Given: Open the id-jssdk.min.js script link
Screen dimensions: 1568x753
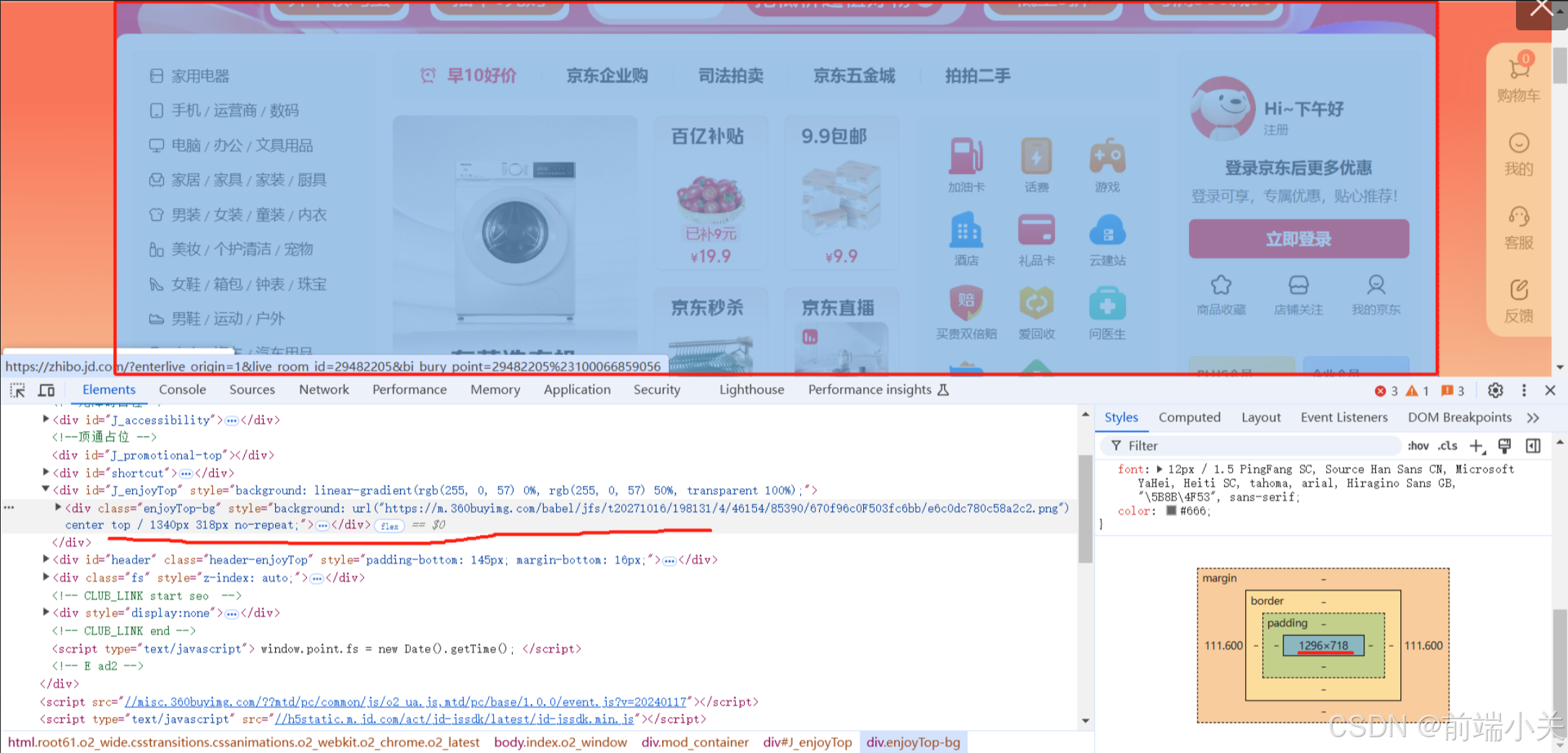Looking at the screenshot, I should (455, 719).
